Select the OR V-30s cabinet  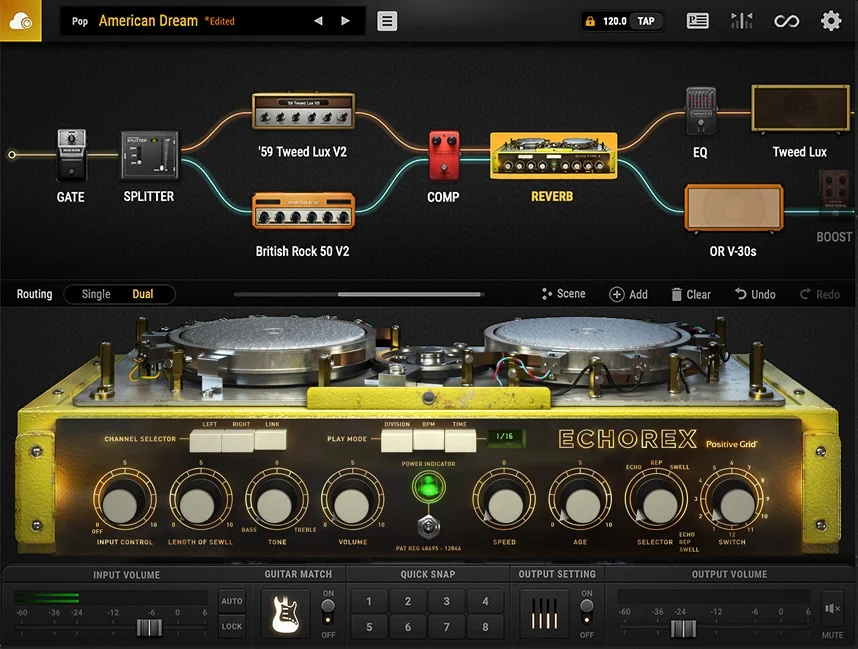[734, 208]
